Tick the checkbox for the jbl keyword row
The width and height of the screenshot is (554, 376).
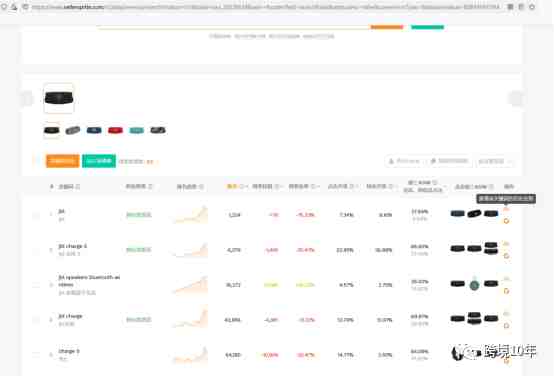pyautogui.click(x=36, y=215)
